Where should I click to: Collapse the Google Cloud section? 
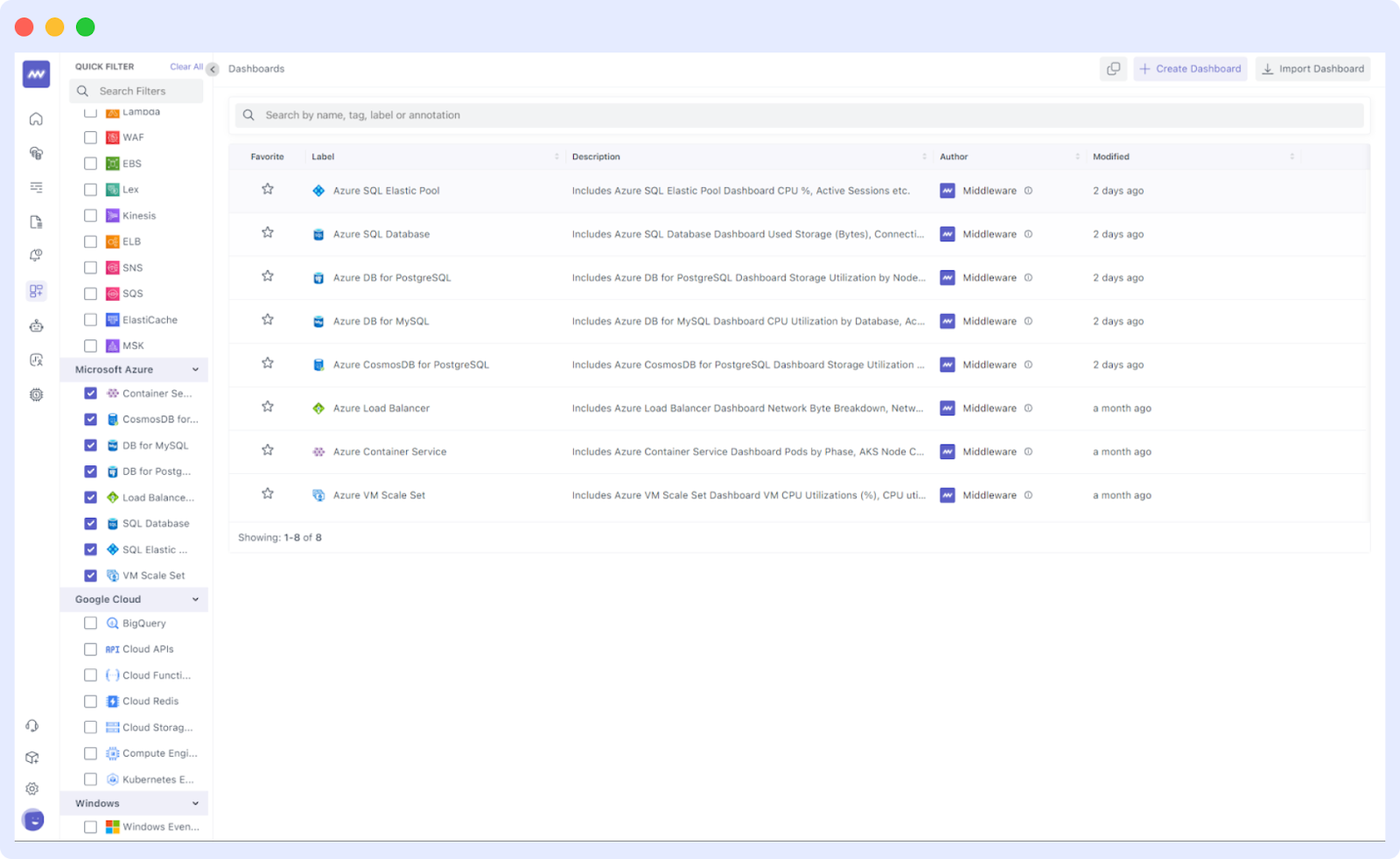(194, 599)
